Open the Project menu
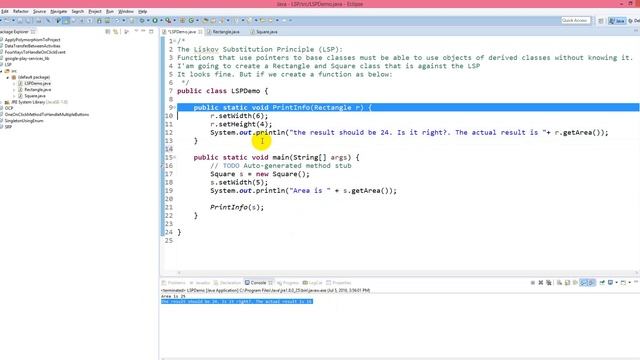The image size is (640, 360). (95, 11)
